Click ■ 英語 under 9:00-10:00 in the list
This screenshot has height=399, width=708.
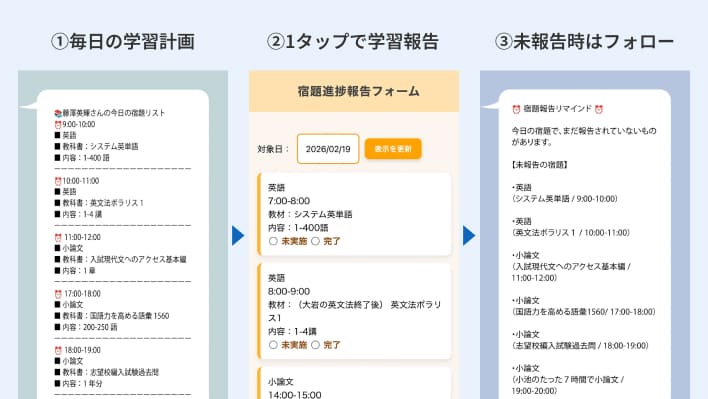tap(65, 135)
